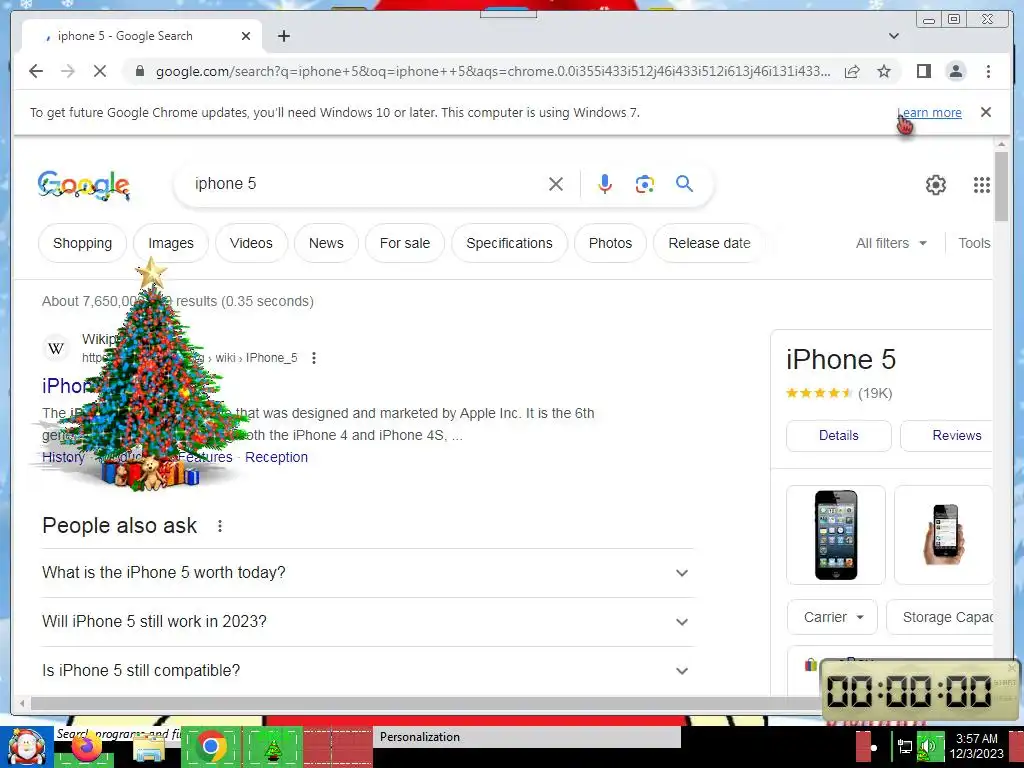Expand Is iPhone 5 still compatible
1024x768 pixels.
click(367, 671)
